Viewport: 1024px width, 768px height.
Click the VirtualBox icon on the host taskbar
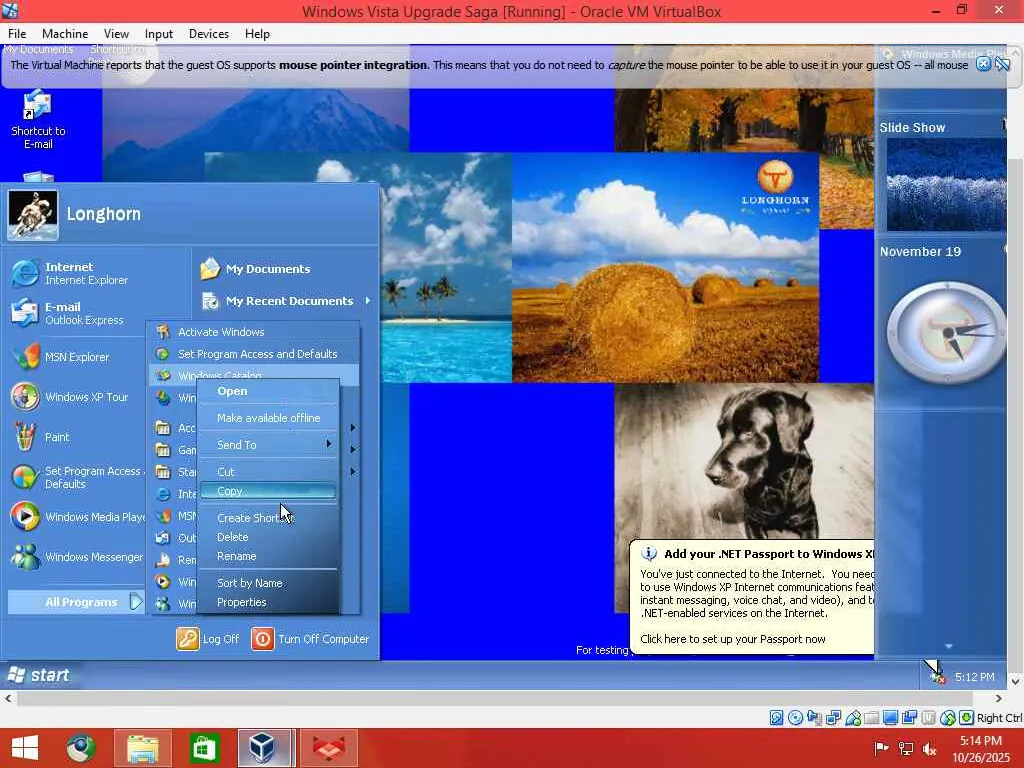pos(264,748)
